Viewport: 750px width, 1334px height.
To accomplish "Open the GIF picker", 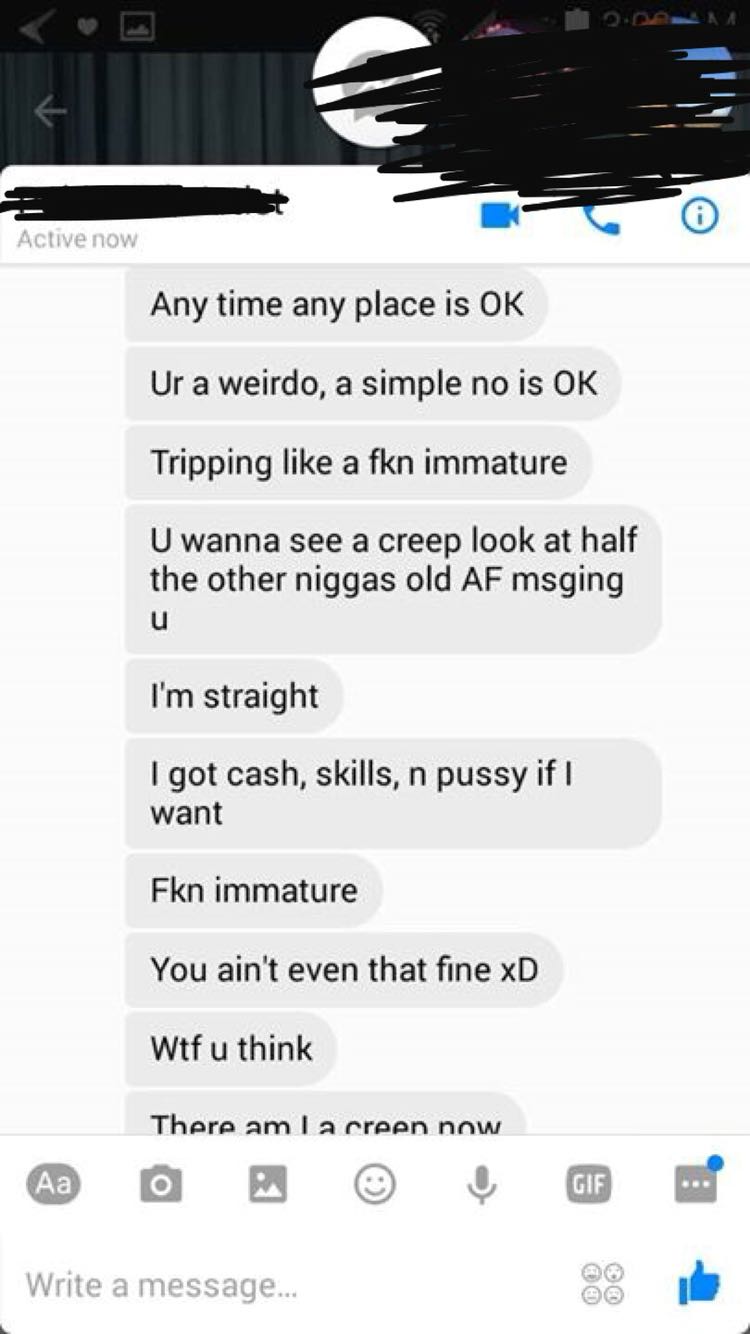I will click(589, 1185).
